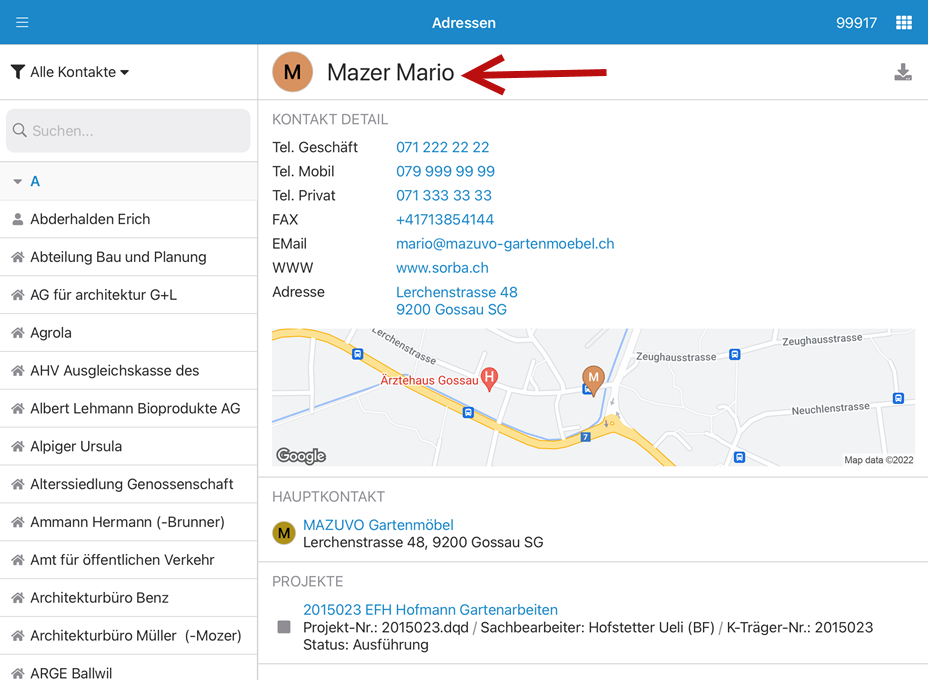
Task: Open the Alpiger Ursula contact entry
Action: click(76, 446)
